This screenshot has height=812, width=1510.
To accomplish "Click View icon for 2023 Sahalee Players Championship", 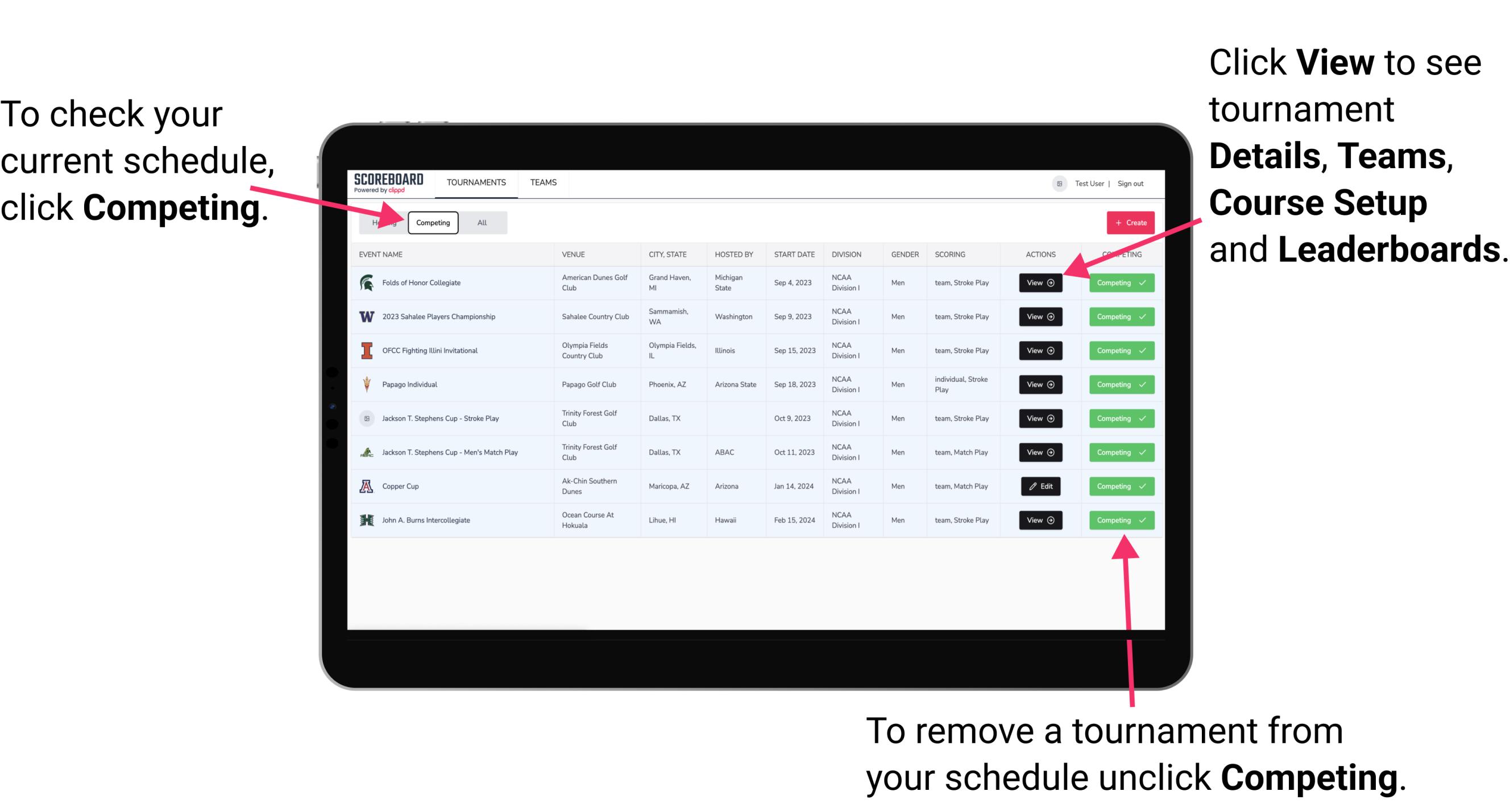I will click(x=1040, y=317).
